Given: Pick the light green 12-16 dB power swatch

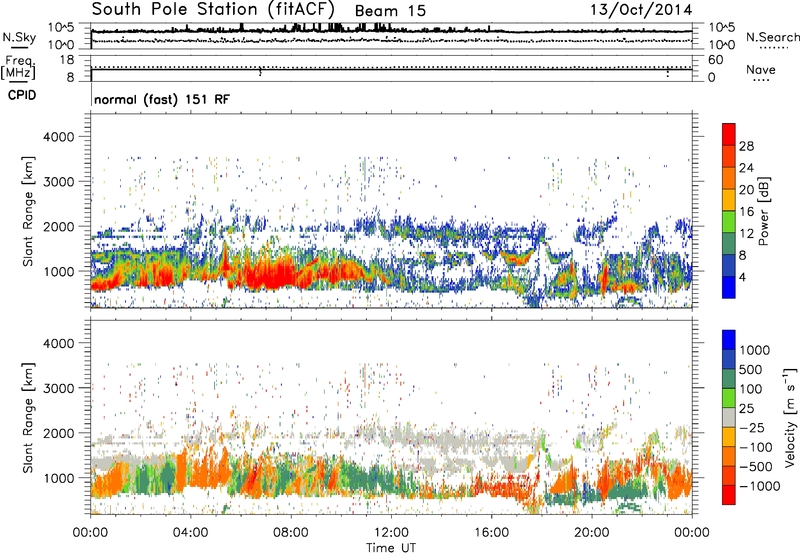Looking at the screenshot, I should tap(729, 222).
